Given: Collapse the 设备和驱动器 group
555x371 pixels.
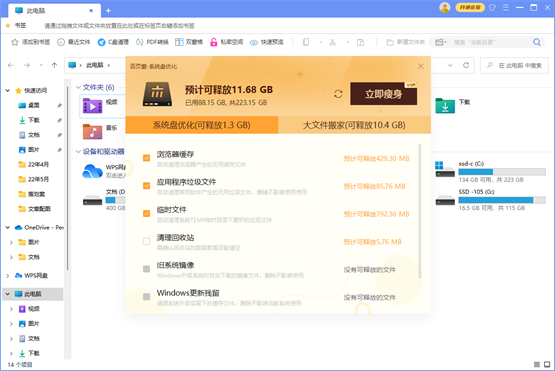Looking at the screenshot, I should click(78, 152).
